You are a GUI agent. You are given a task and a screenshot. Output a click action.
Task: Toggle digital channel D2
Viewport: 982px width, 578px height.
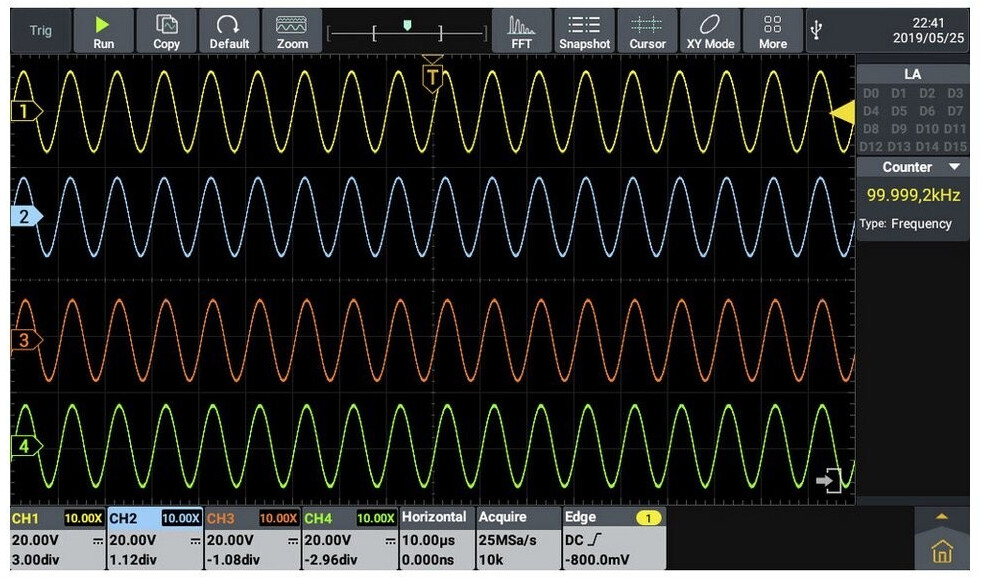927,93
